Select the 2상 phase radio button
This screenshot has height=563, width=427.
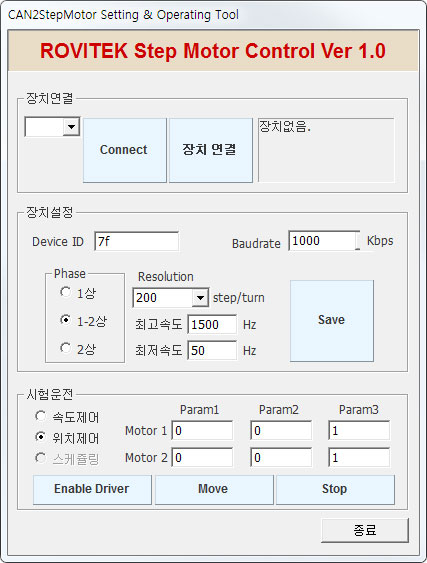tap(65, 348)
